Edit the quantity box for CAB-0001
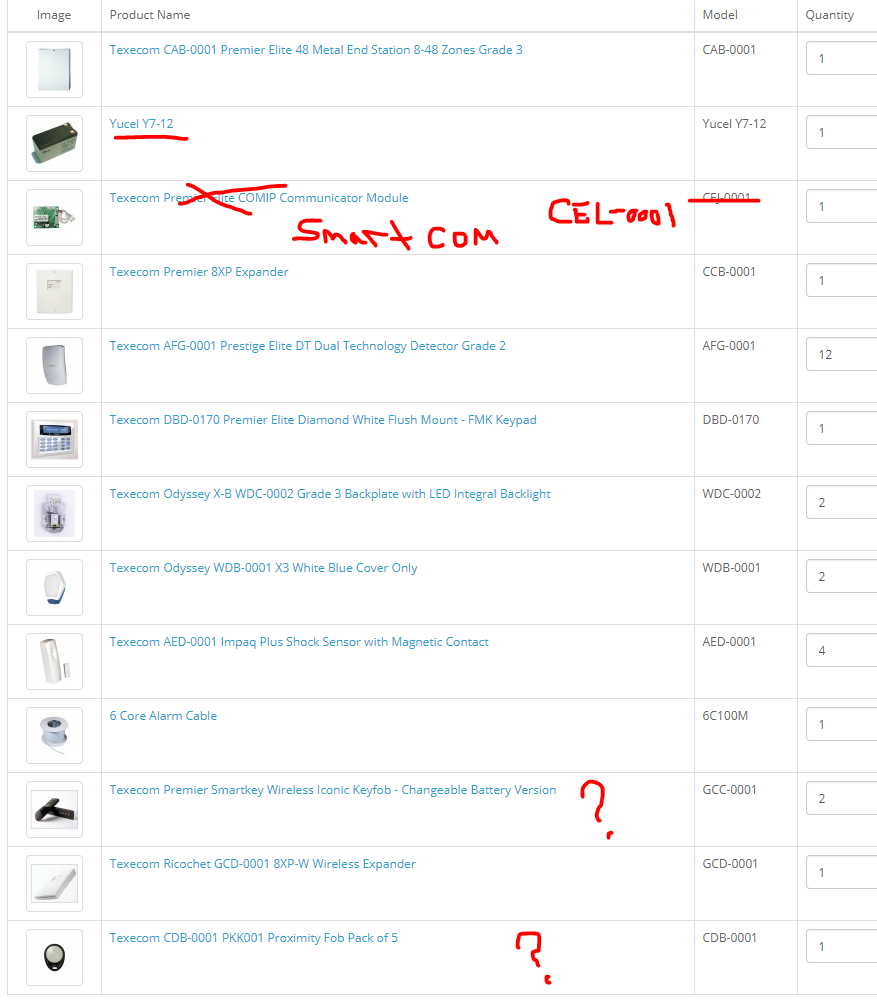 (x=842, y=58)
